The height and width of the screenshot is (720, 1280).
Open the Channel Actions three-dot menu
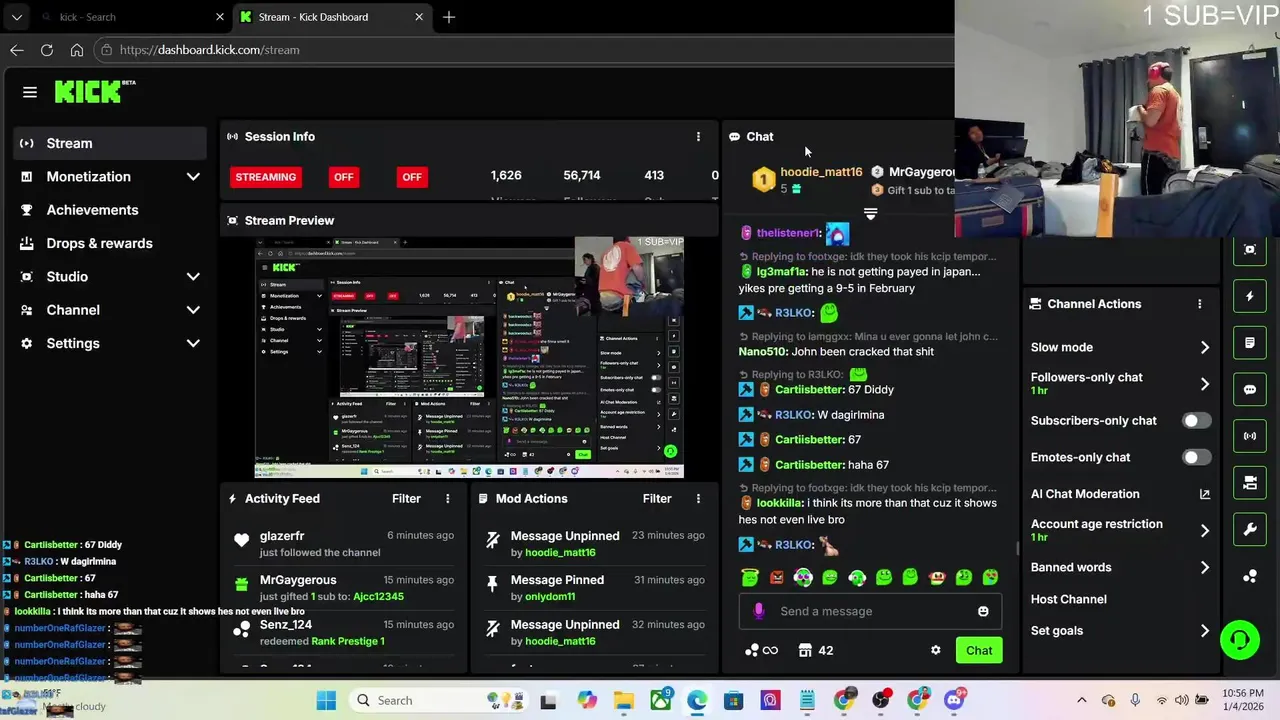tap(1200, 304)
